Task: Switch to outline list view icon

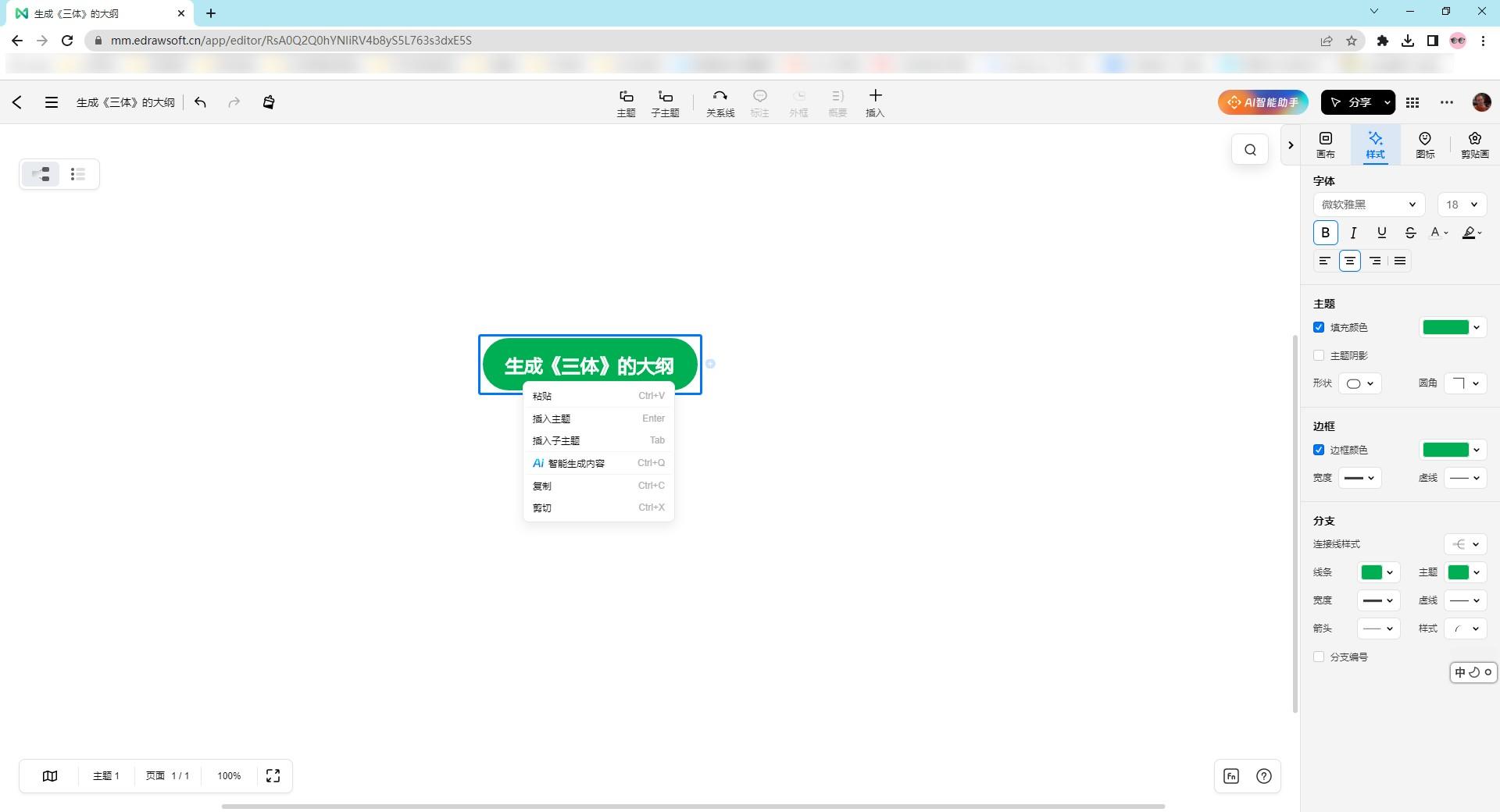Action: pyautogui.click(x=77, y=174)
